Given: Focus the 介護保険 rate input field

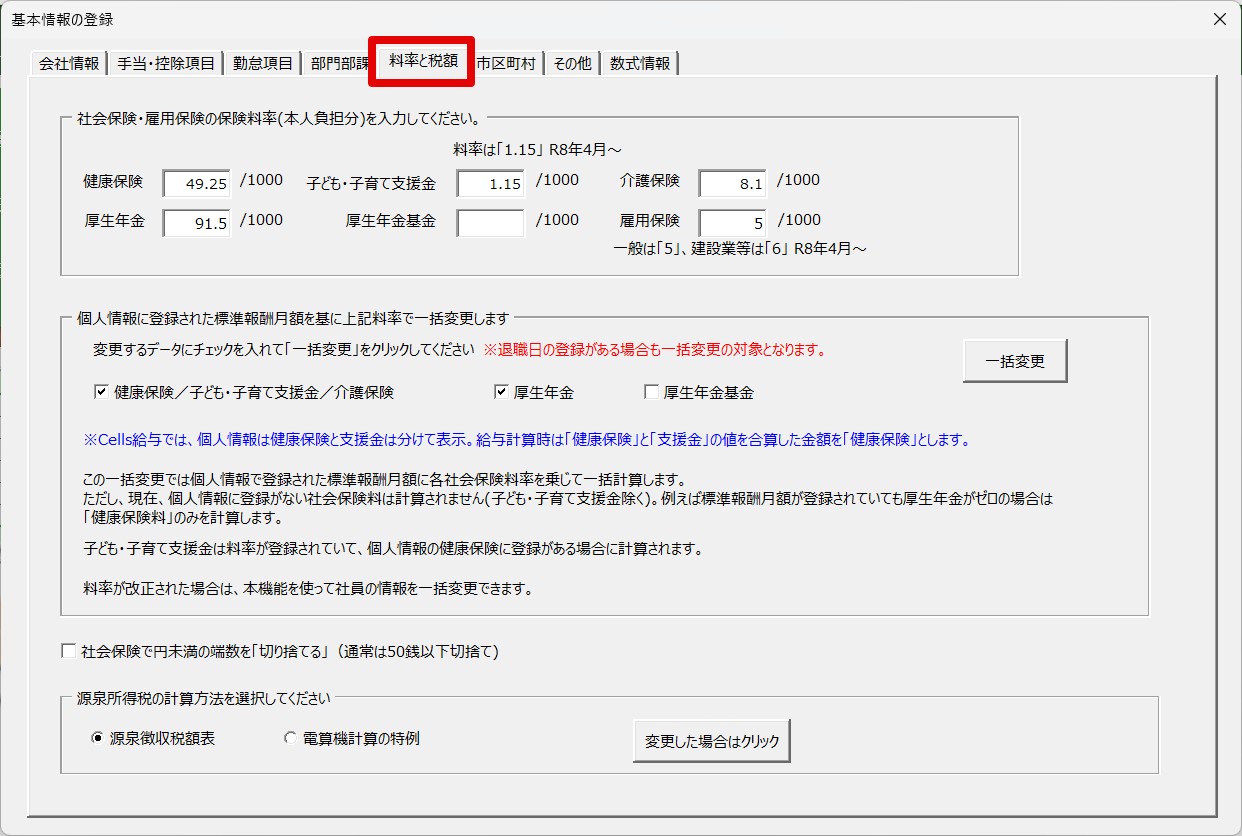Looking at the screenshot, I should pos(732,184).
